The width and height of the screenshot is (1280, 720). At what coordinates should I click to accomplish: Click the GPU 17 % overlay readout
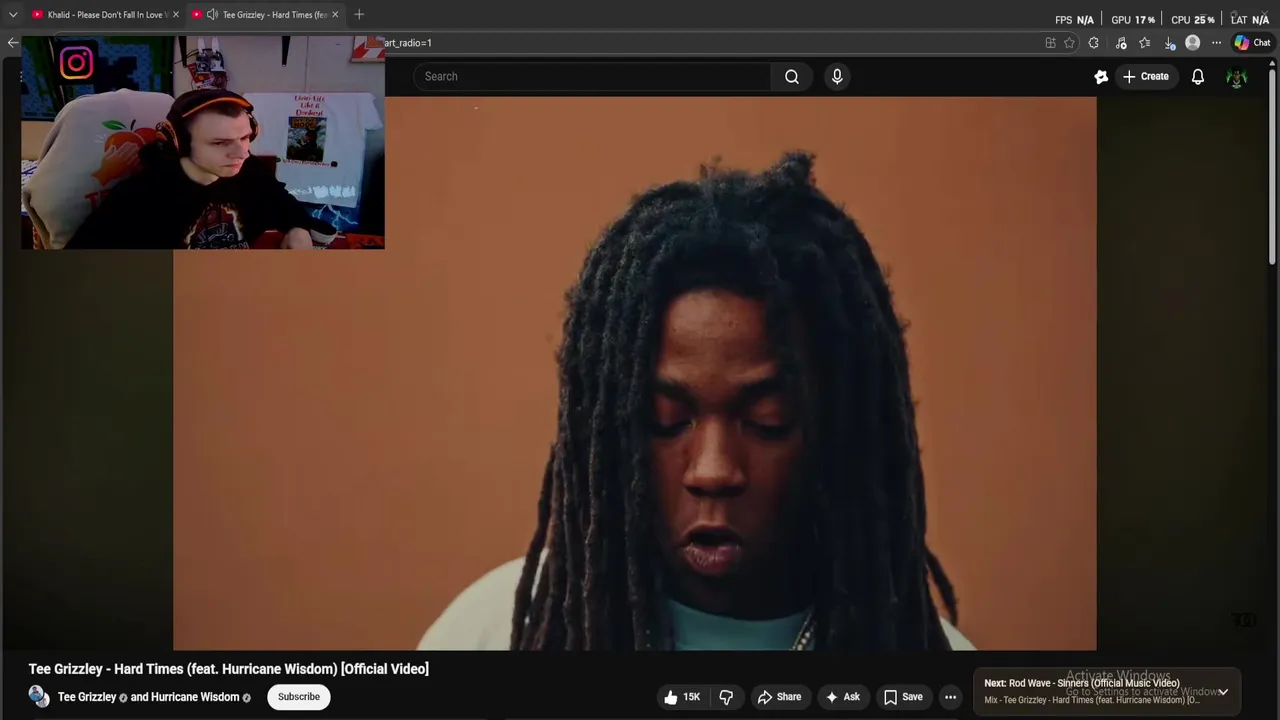coord(1133,20)
